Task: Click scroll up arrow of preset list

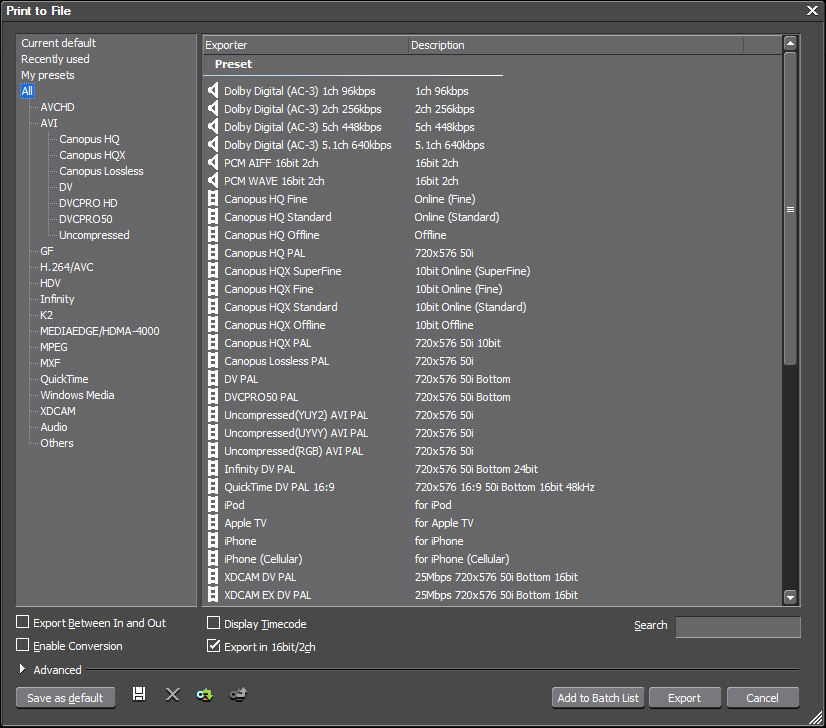Action: pos(790,43)
